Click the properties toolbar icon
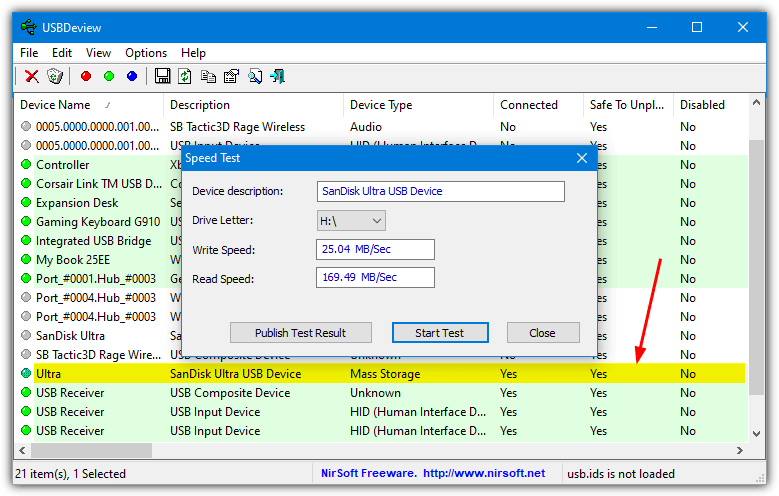This screenshot has height=496, width=779. click(x=232, y=76)
